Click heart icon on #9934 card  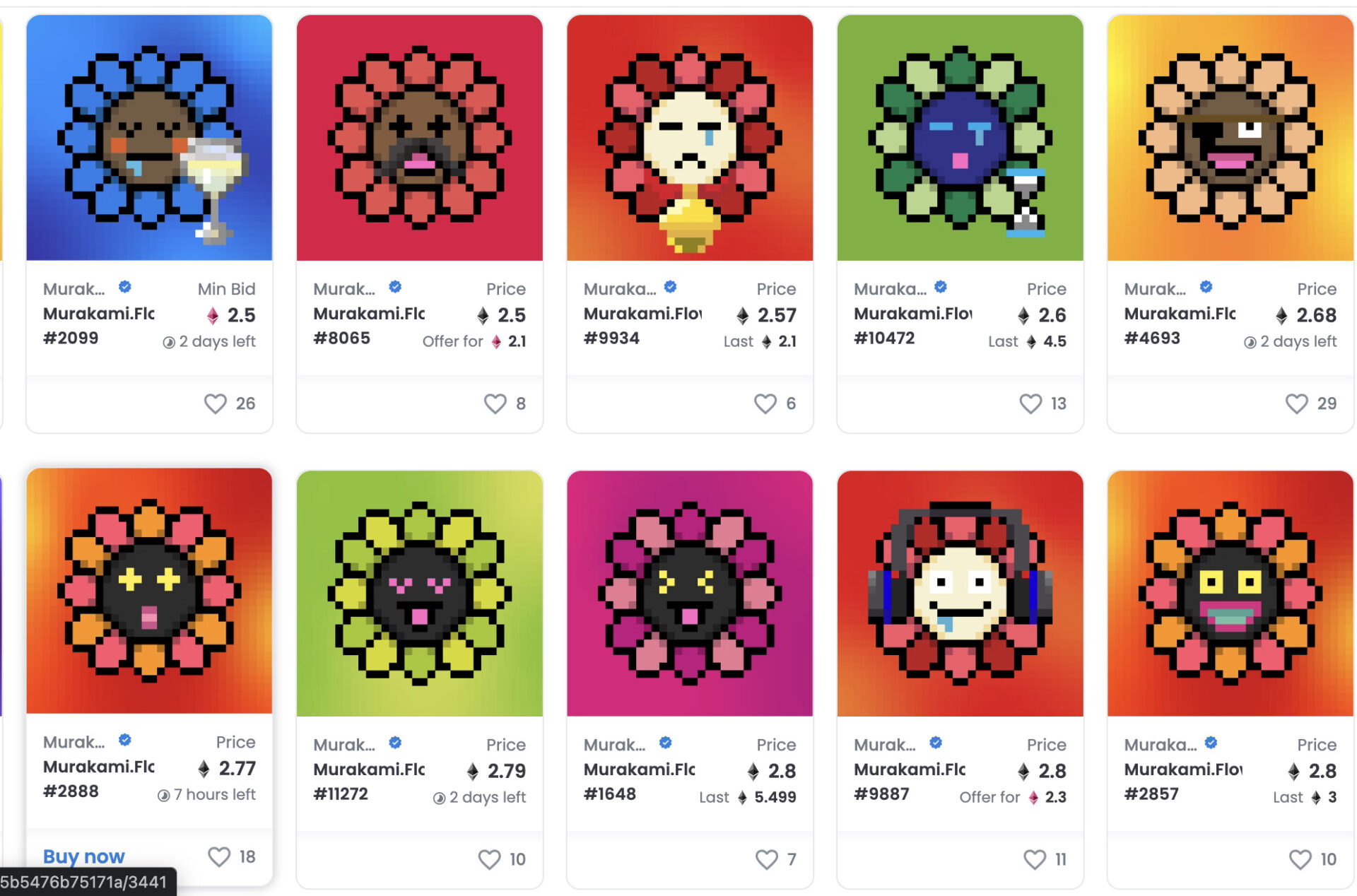tap(765, 403)
